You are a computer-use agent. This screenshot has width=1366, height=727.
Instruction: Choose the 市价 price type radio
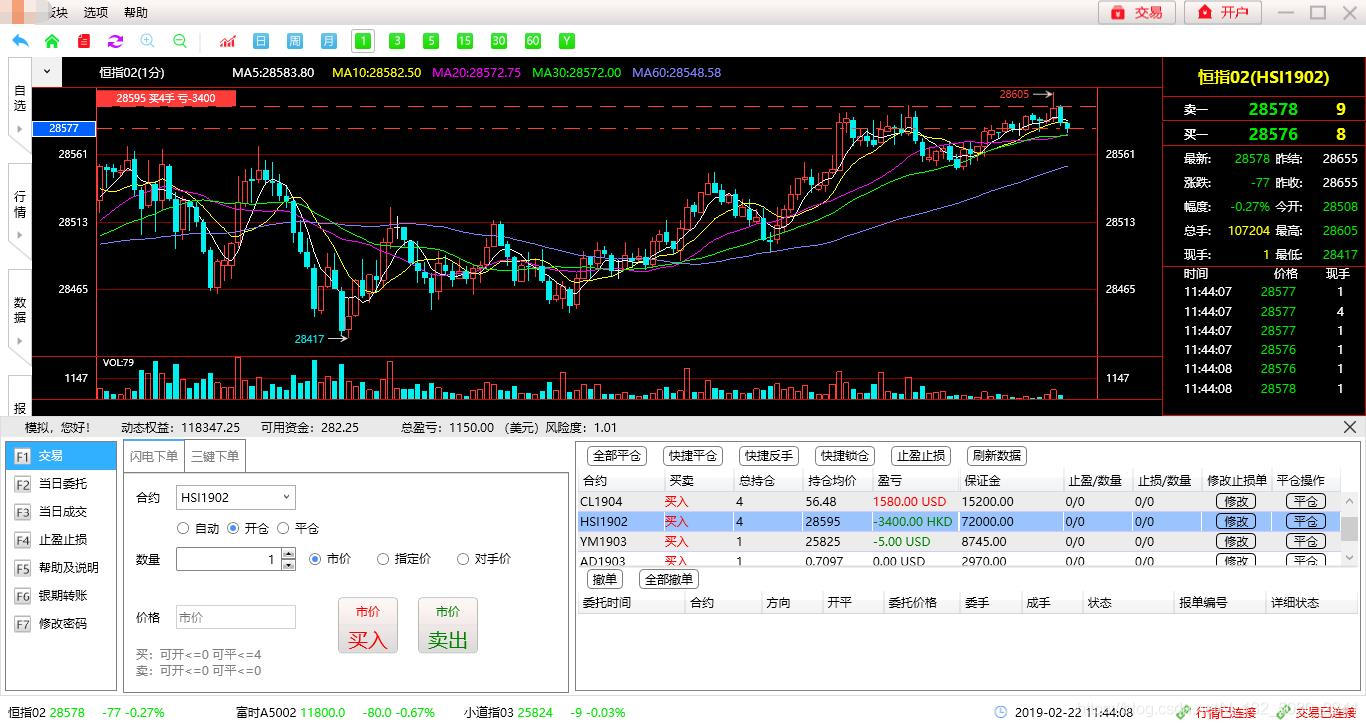pos(315,559)
